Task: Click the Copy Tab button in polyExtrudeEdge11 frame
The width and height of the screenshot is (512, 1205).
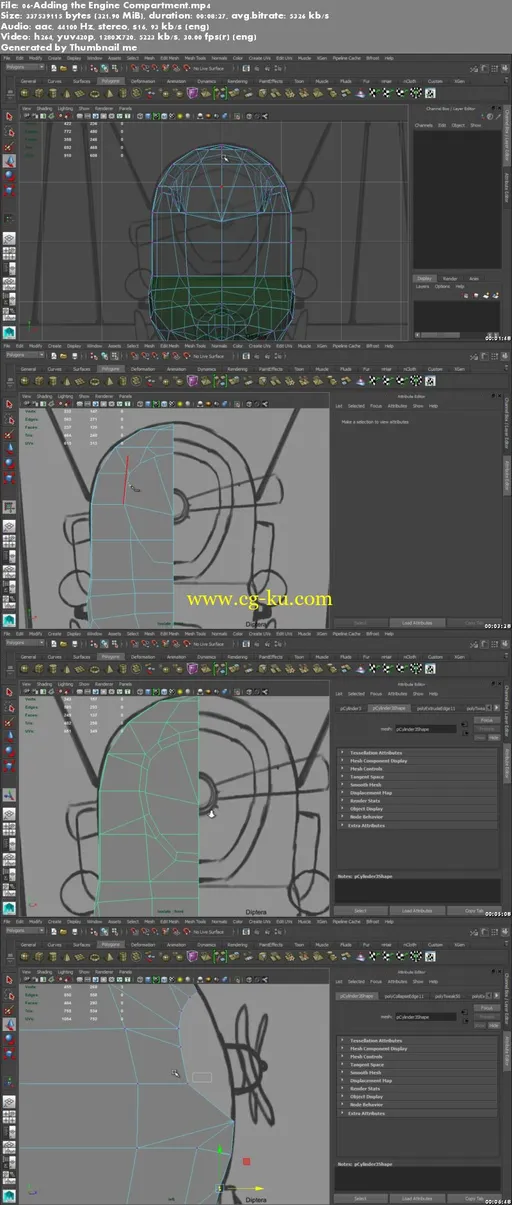Action: point(474,910)
